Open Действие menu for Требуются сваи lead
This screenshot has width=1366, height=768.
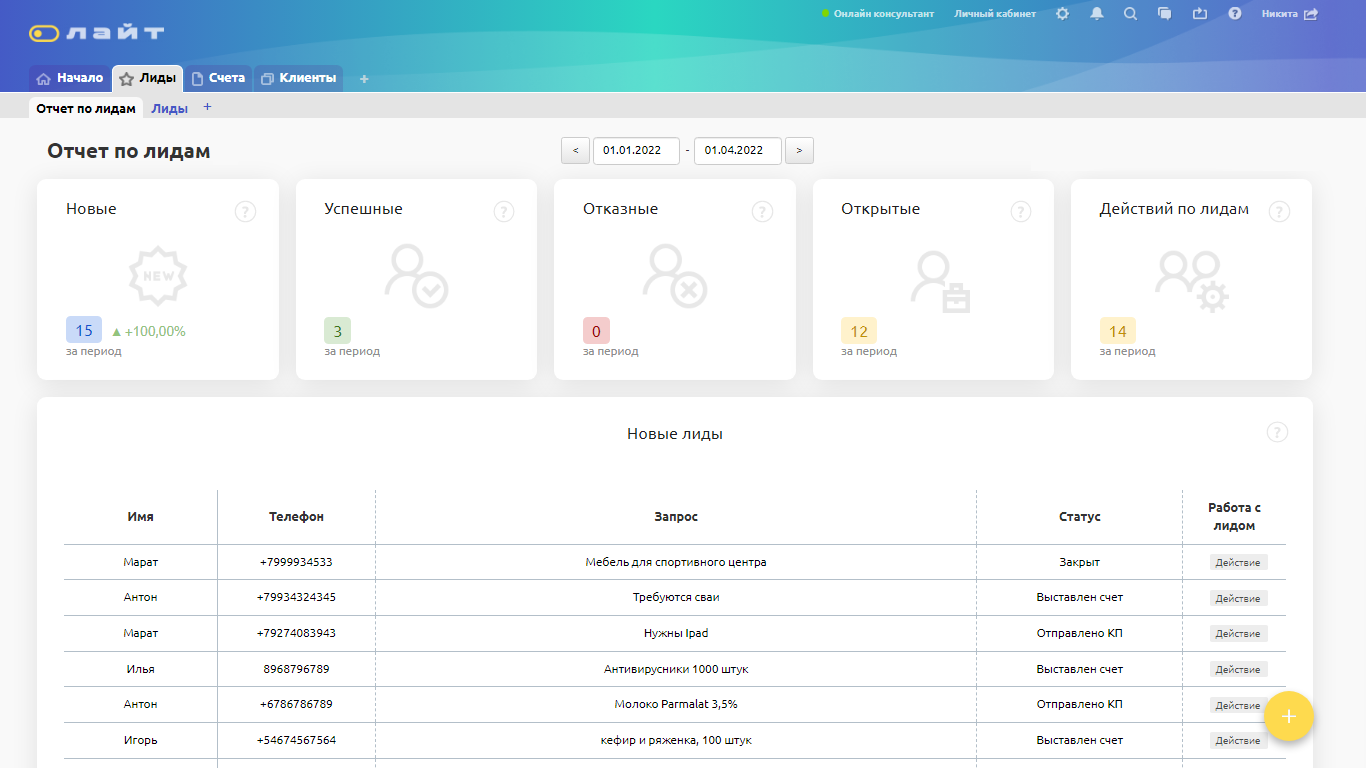pos(1238,598)
